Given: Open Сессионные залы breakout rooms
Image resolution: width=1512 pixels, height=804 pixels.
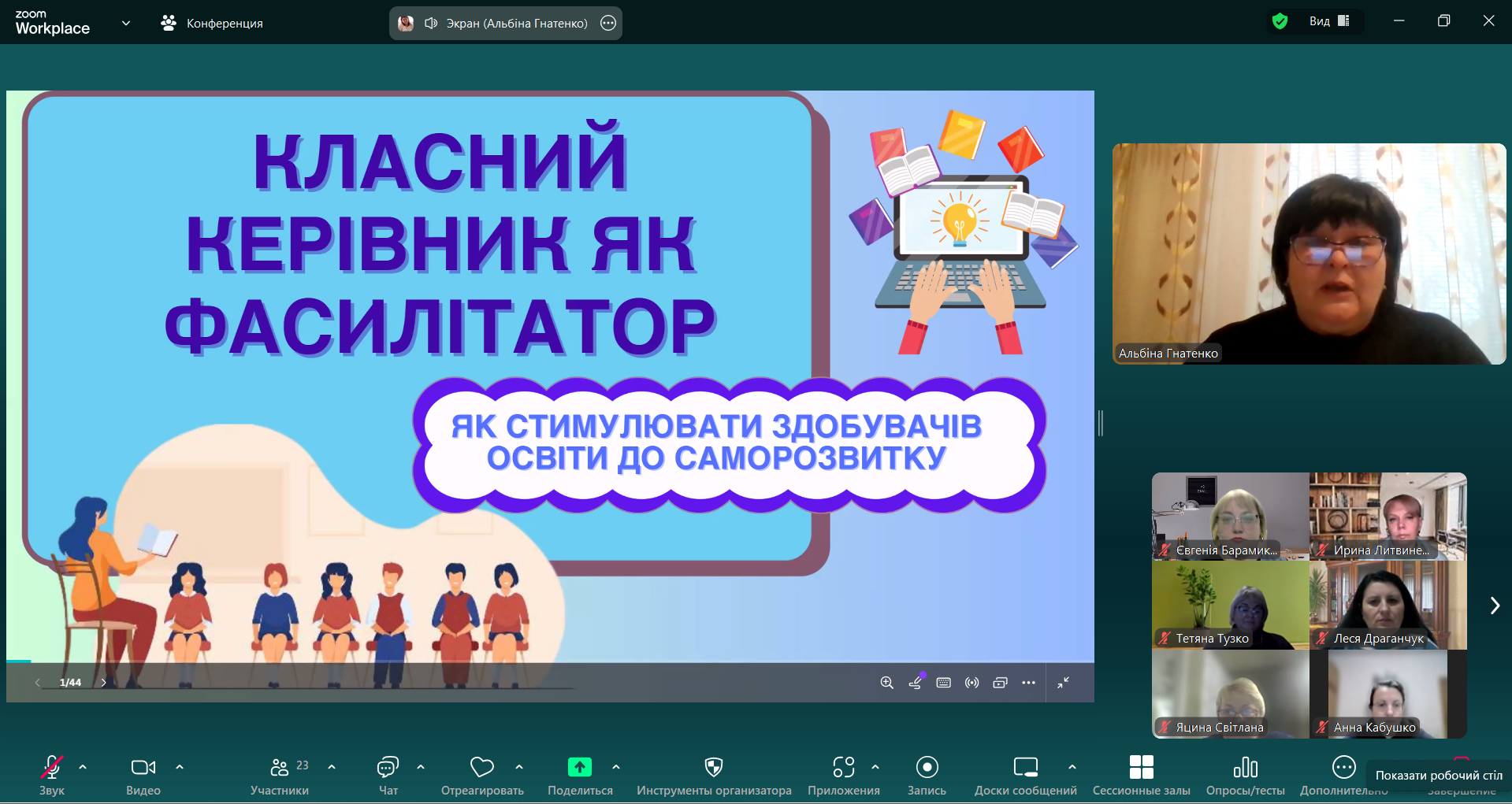Looking at the screenshot, I should (1142, 775).
